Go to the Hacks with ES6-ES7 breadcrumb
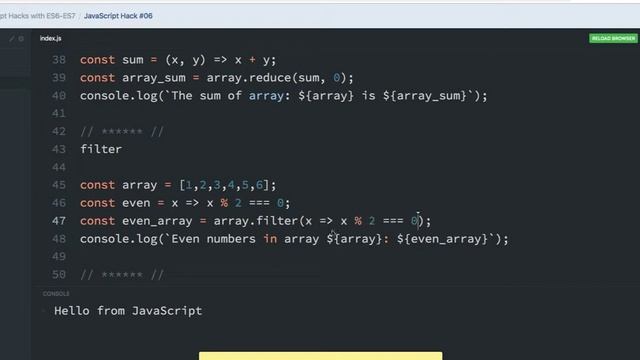 pos(38,16)
